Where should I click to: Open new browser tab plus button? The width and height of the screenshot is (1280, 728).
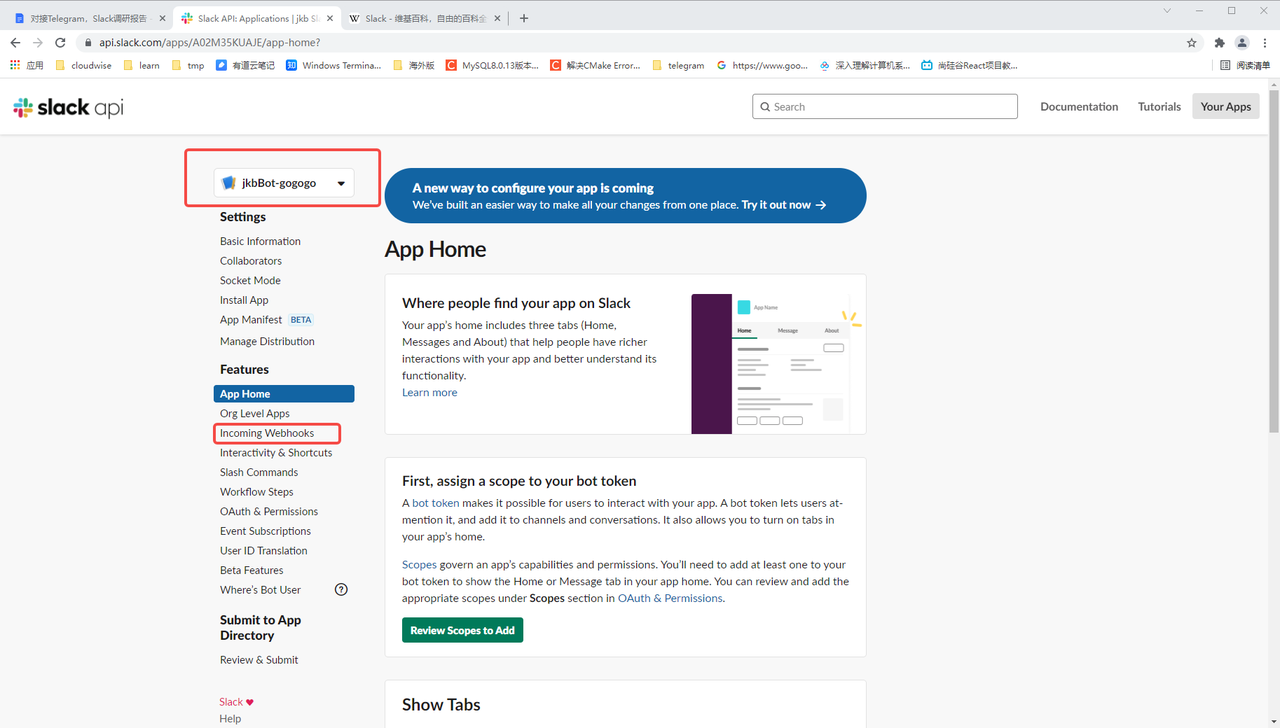tap(524, 18)
